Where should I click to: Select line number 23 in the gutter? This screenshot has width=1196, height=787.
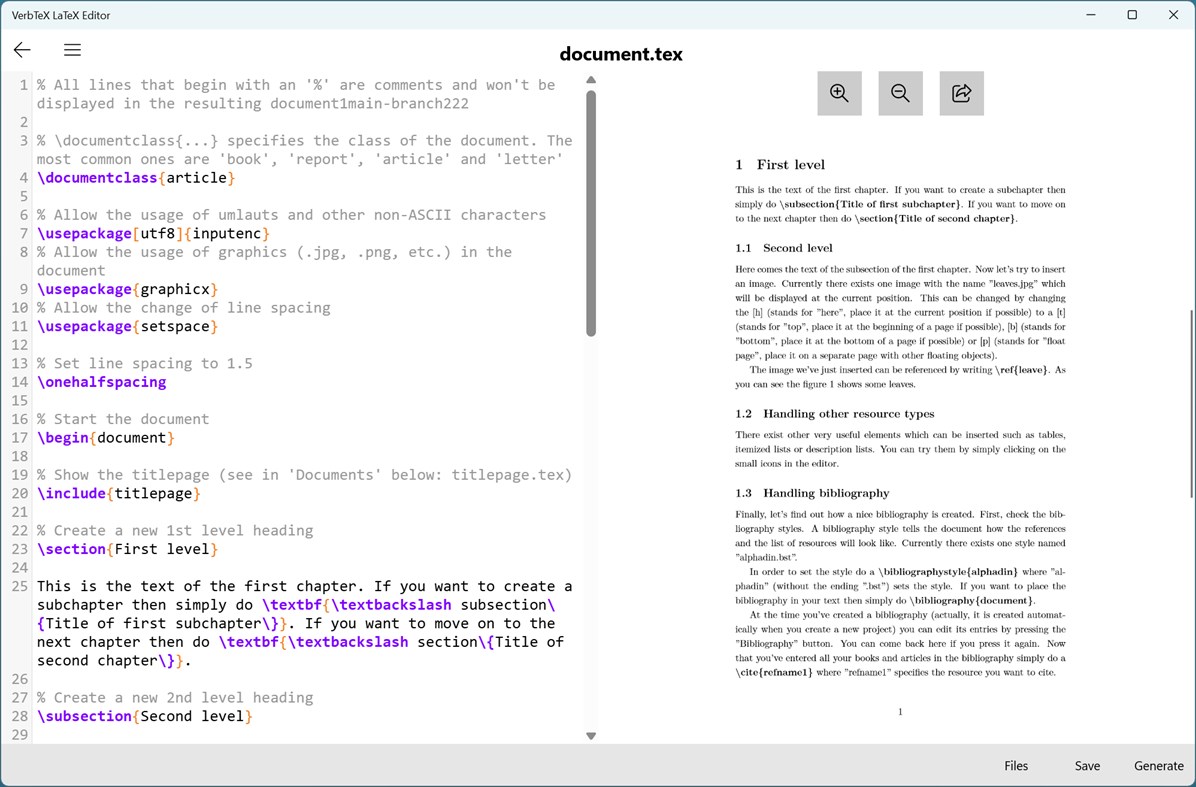pos(22,548)
